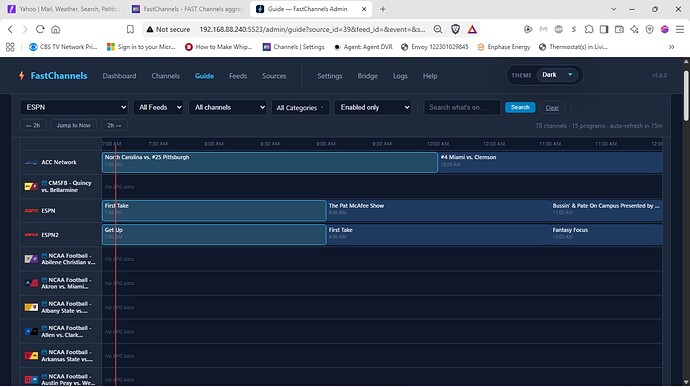Open Brave Shields lion icon
690x387 pixels.
(455, 29)
